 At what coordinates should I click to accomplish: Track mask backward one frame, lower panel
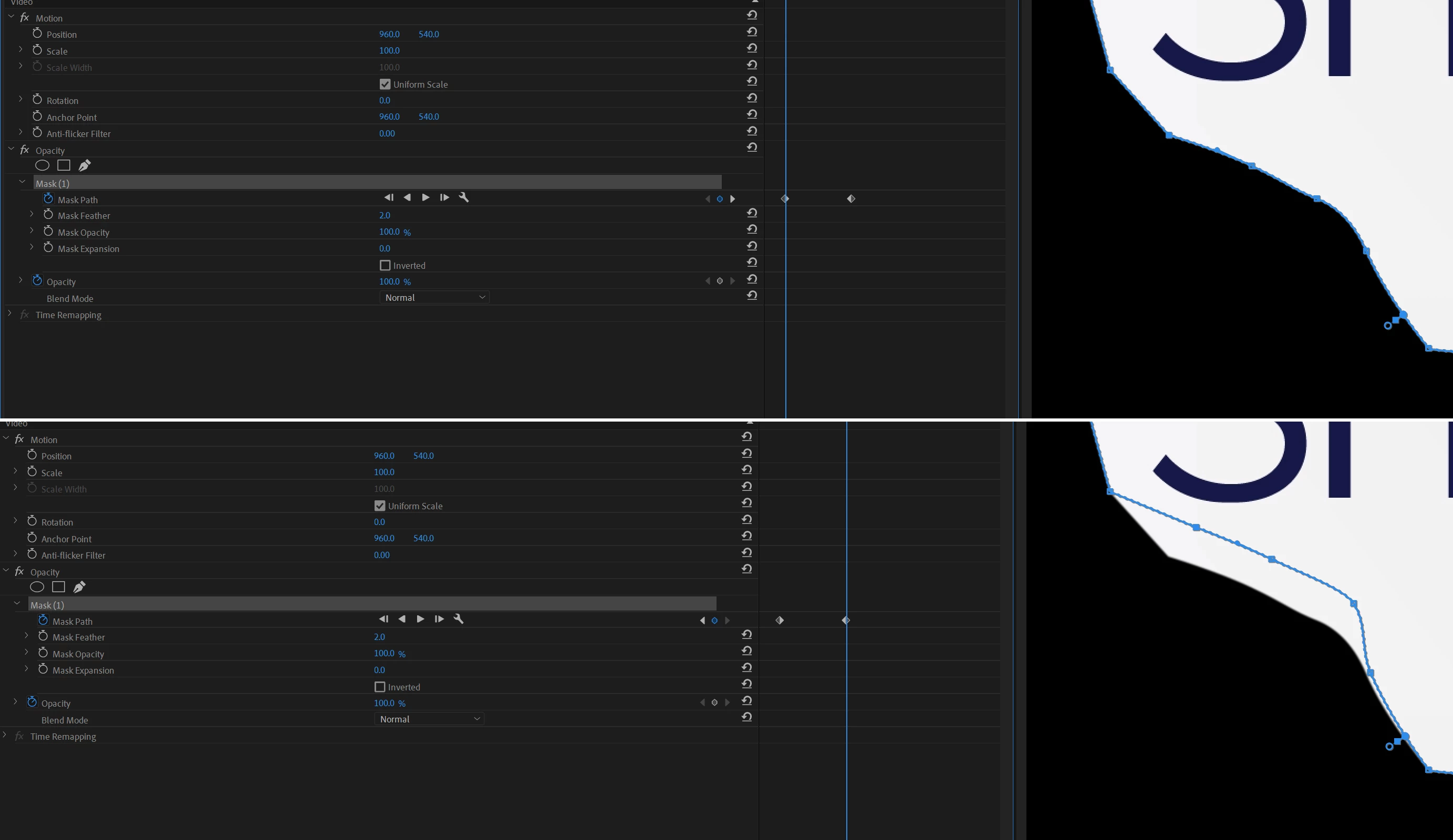click(x=383, y=619)
